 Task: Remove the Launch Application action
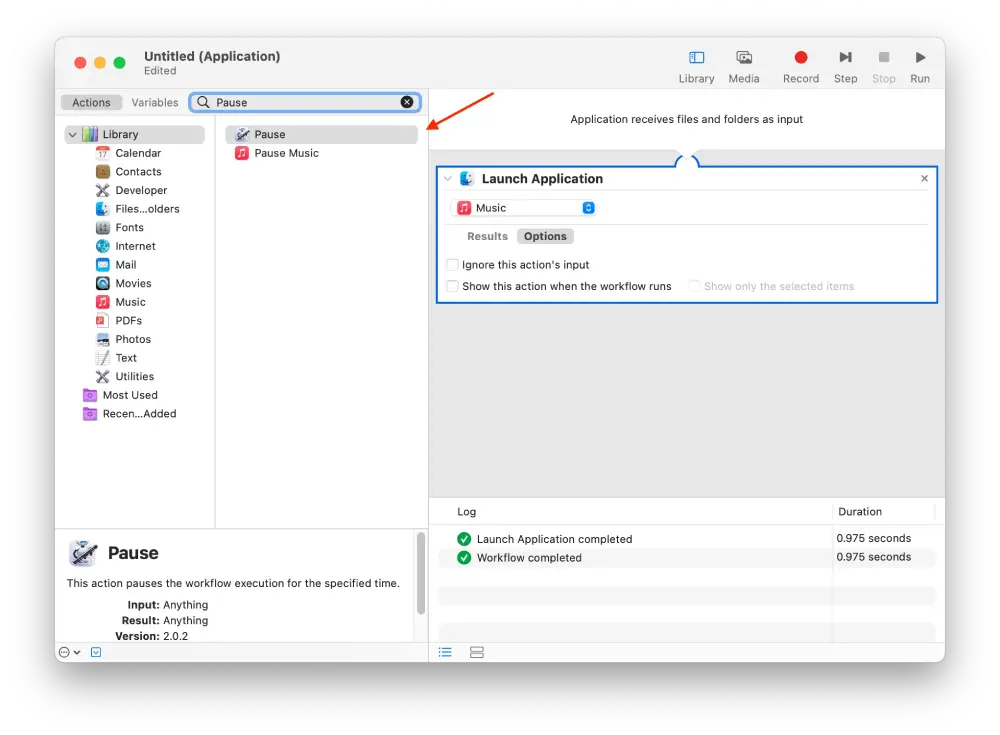coord(924,179)
